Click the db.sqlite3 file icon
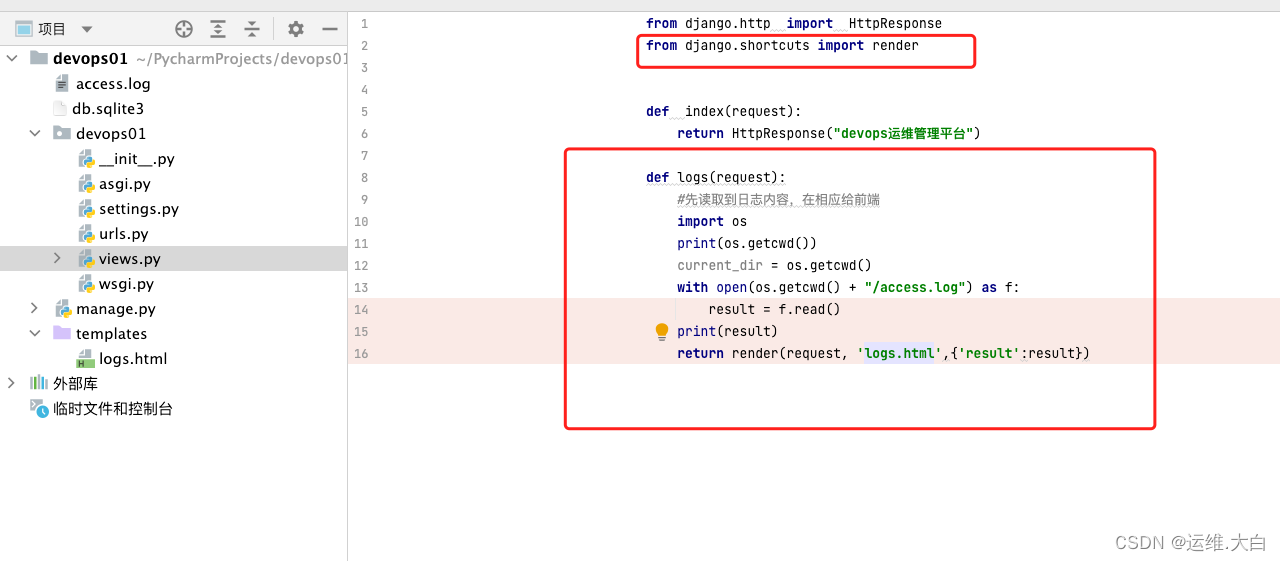 pyautogui.click(x=60, y=109)
